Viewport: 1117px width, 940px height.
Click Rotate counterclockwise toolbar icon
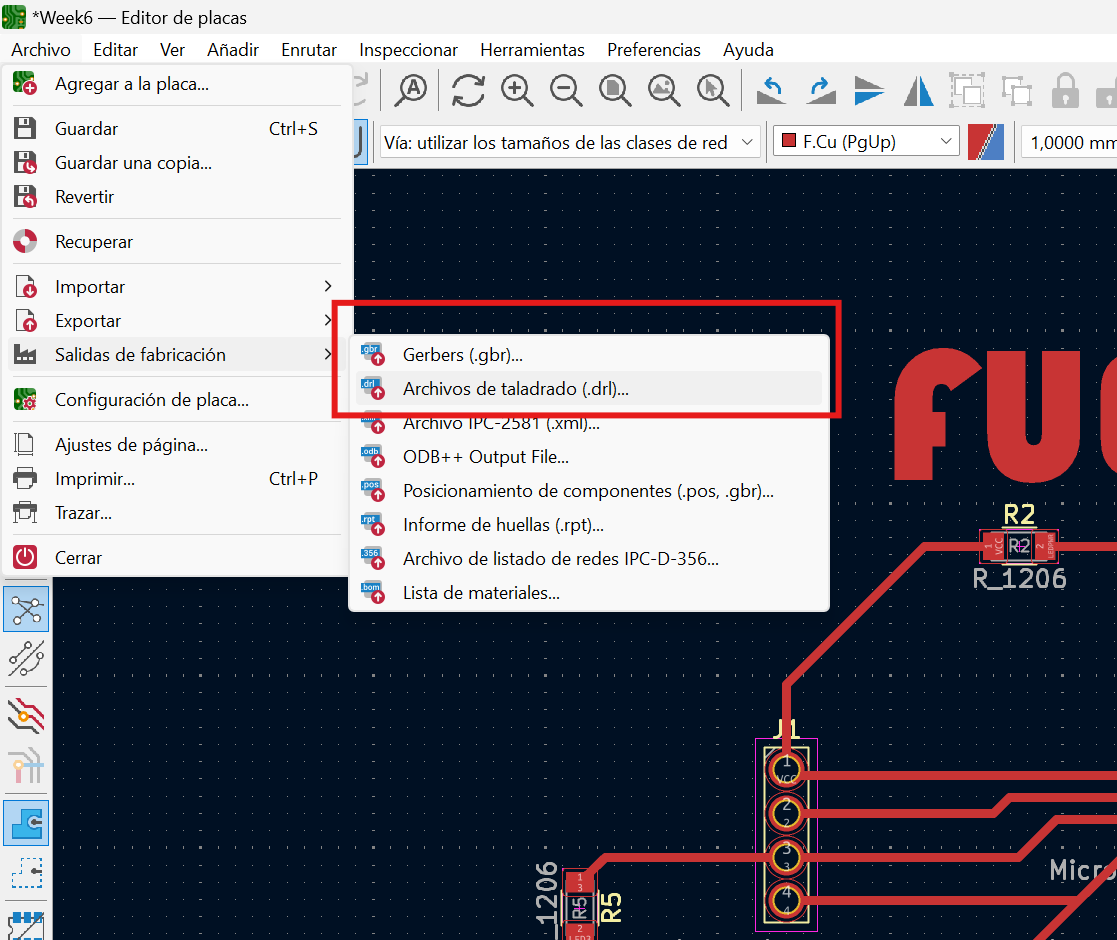coord(771,91)
